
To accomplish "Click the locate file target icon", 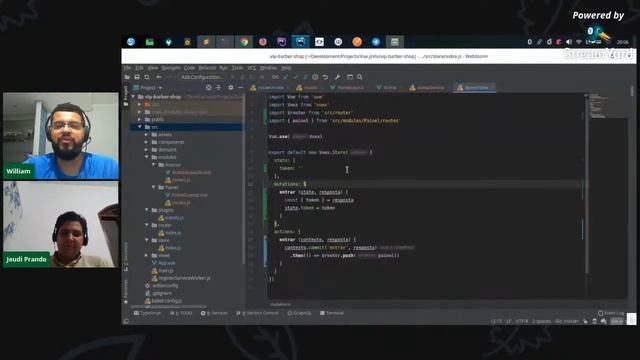I will coord(208,88).
